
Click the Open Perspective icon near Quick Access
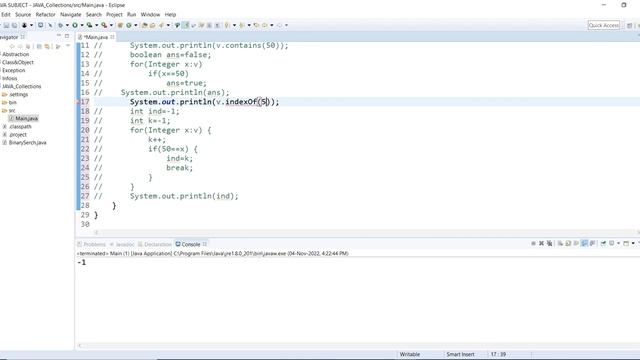629,25
